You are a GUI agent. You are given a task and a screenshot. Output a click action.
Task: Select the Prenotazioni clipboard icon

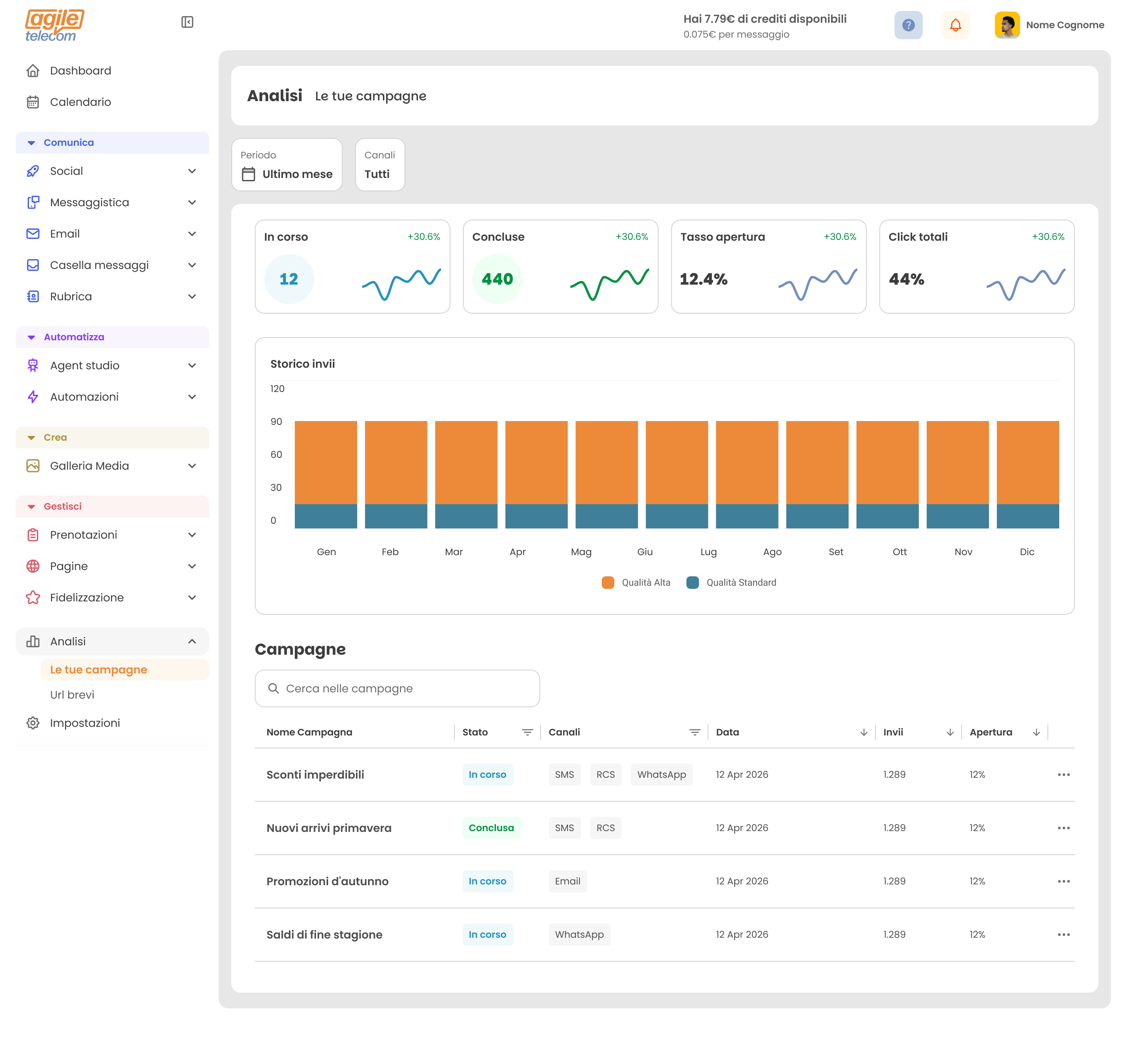(33, 535)
